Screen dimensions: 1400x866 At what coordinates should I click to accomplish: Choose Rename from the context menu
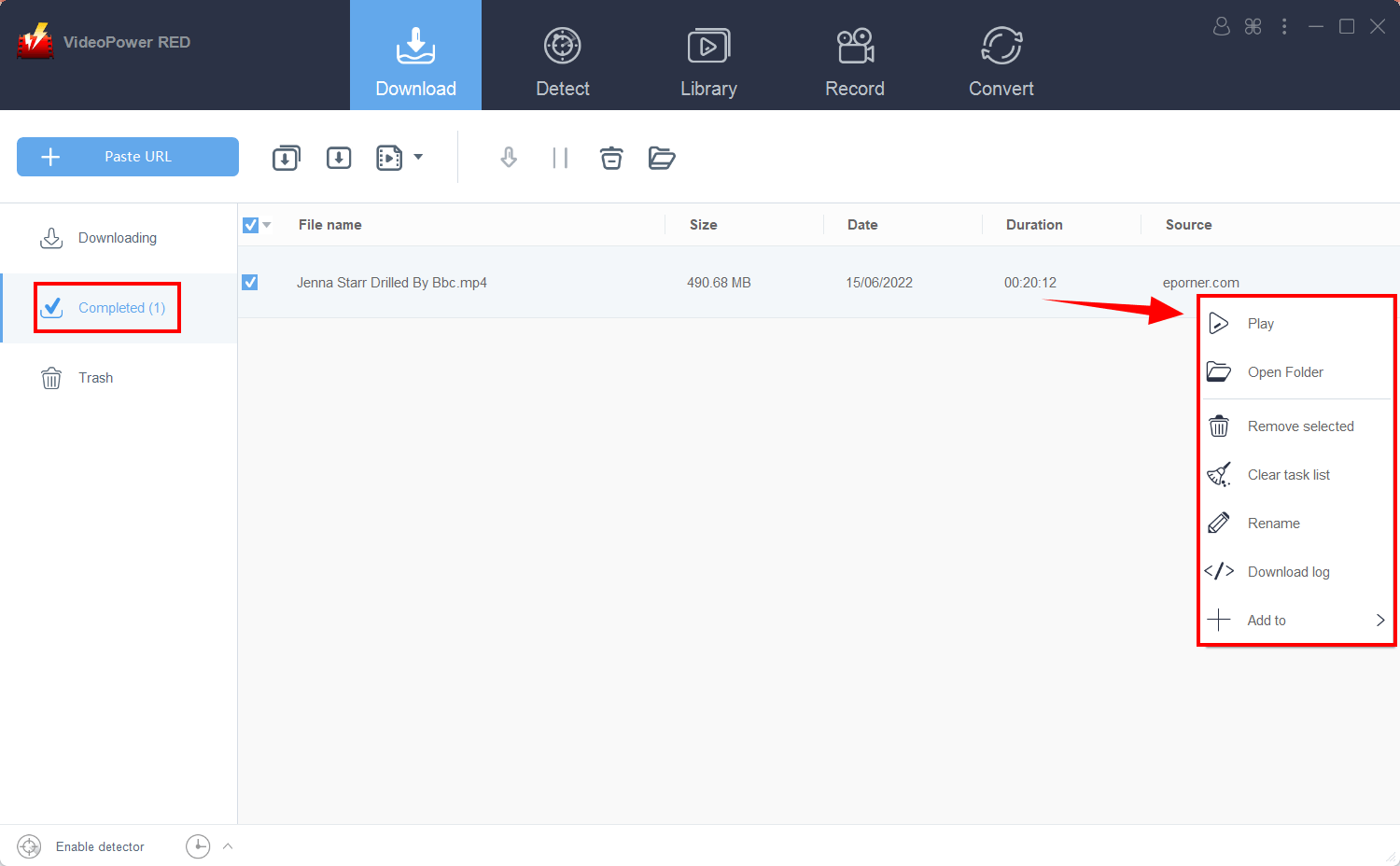click(x=1297, y=524)
